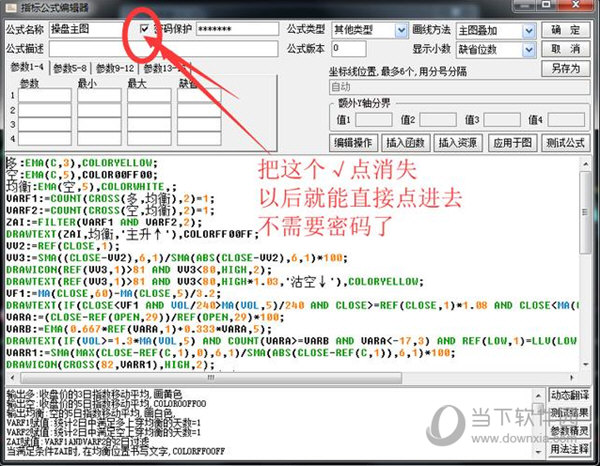Click the 插入函数 insert function button
The height and width of the screenshot is (466, 600).
[x=406, y=141]
